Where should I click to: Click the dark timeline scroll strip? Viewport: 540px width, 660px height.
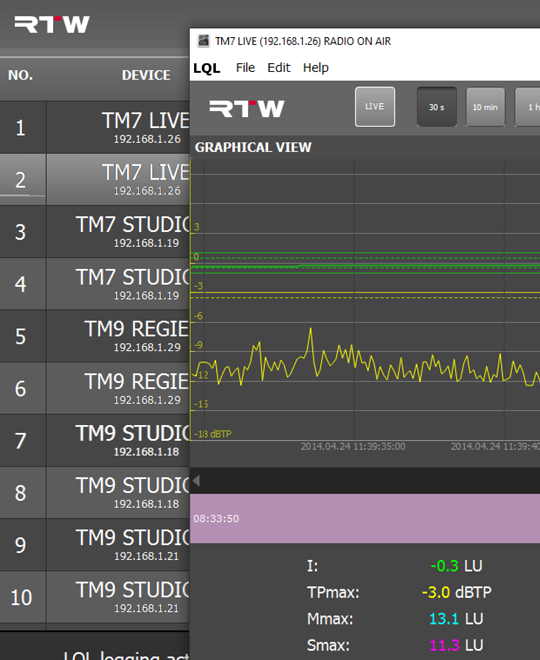coord(365,481)
